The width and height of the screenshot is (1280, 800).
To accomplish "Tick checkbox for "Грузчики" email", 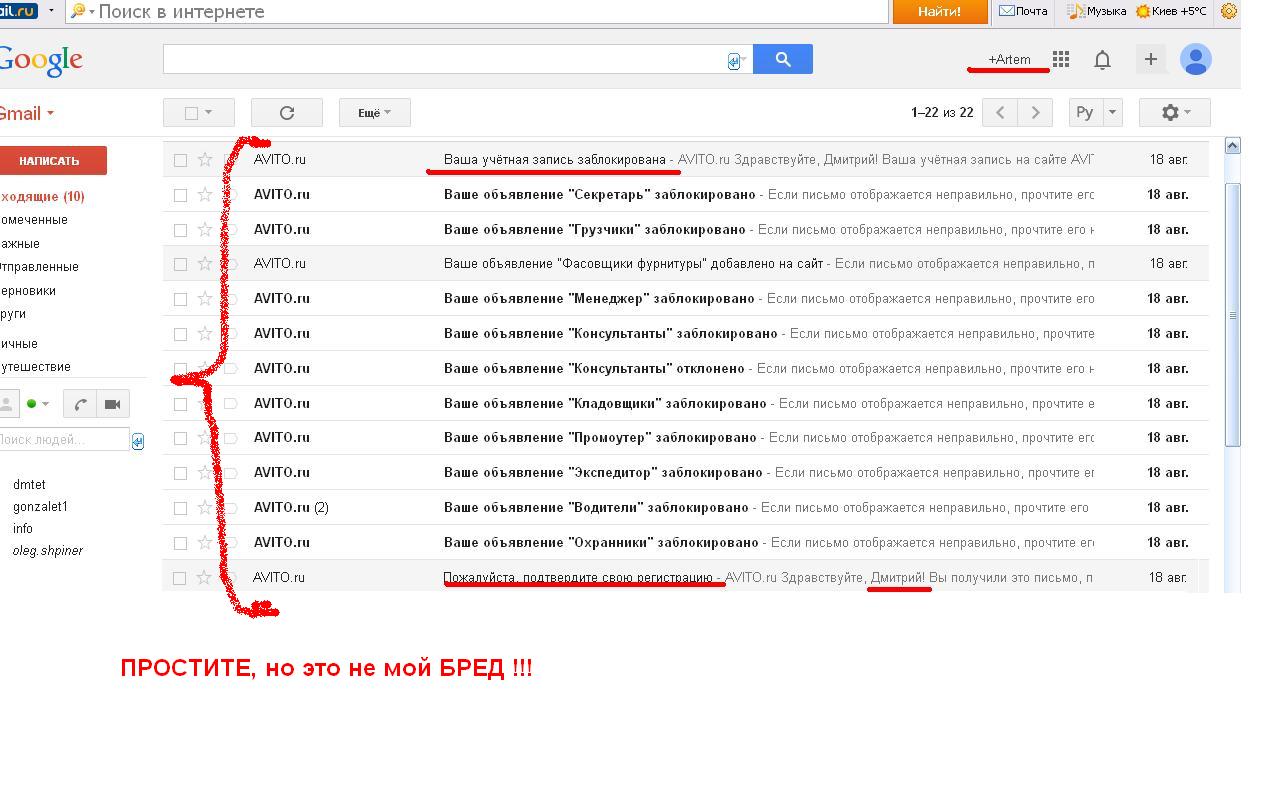I will point(180,230).
